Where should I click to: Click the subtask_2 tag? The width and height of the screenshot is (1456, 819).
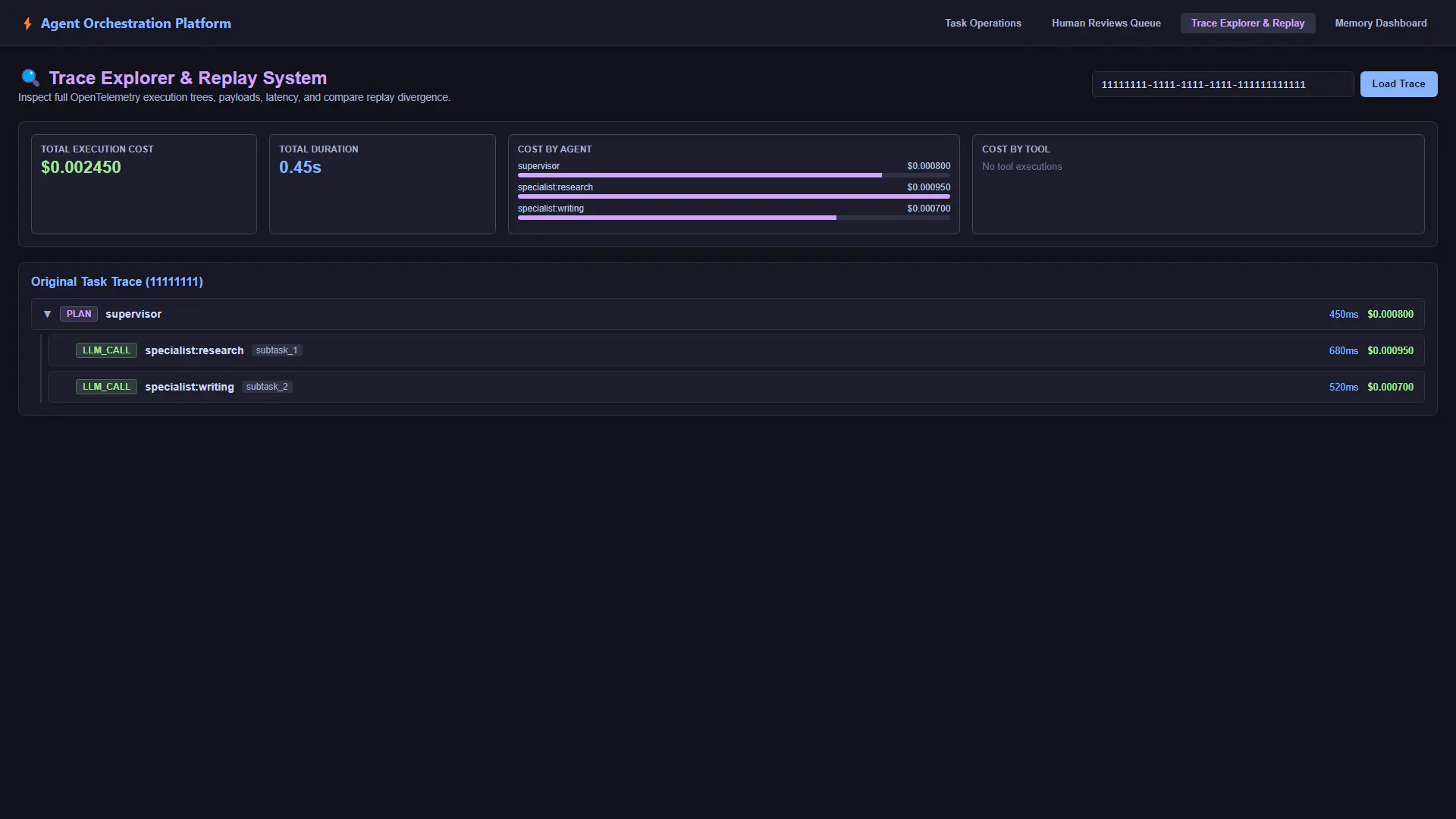(267, 387)
